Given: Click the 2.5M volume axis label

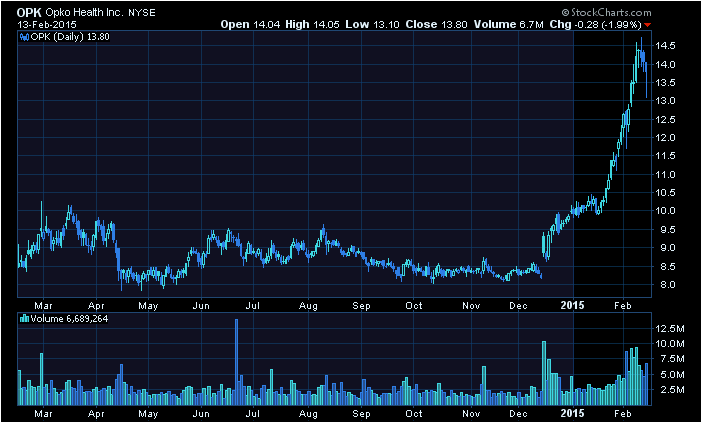Looking at the screenshot, I should (672, 390).
